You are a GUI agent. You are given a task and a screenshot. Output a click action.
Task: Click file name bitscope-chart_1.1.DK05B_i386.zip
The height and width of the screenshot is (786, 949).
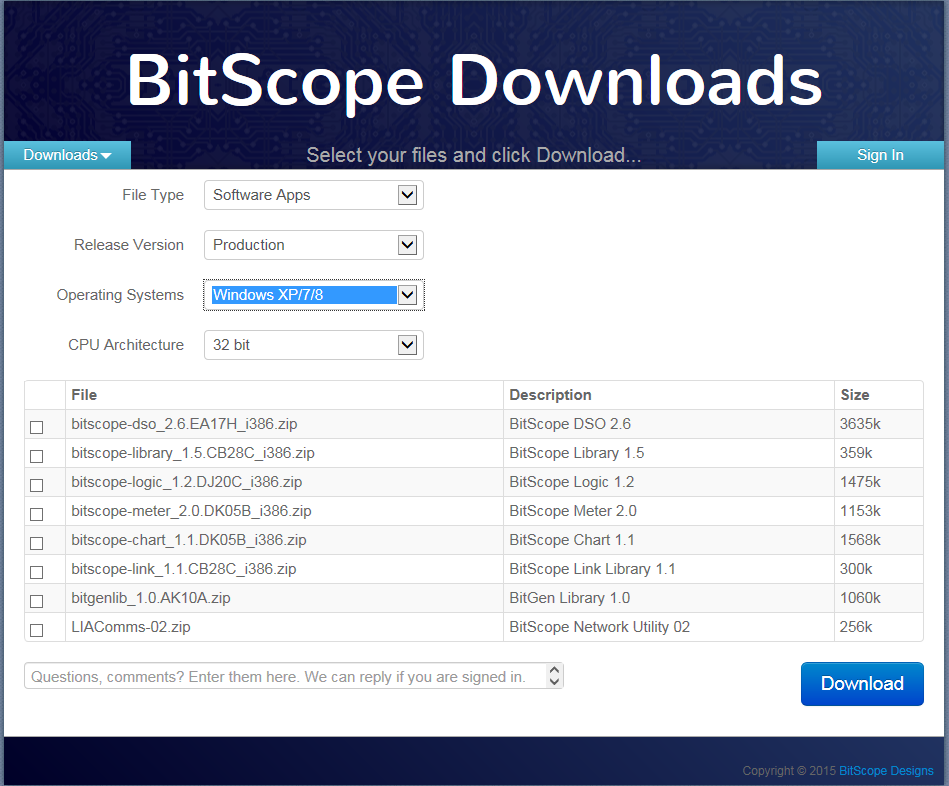point(189,540)
